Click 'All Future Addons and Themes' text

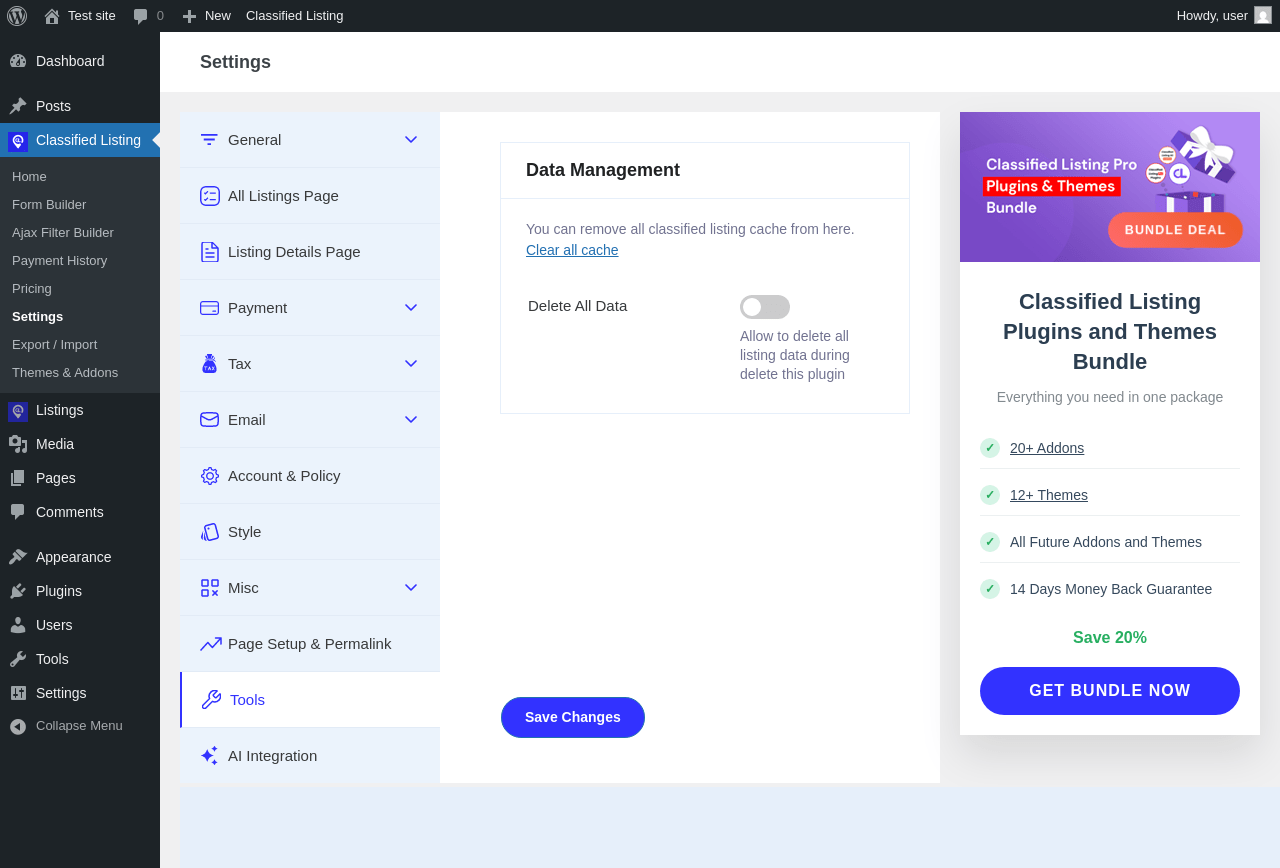(1106, 542)
